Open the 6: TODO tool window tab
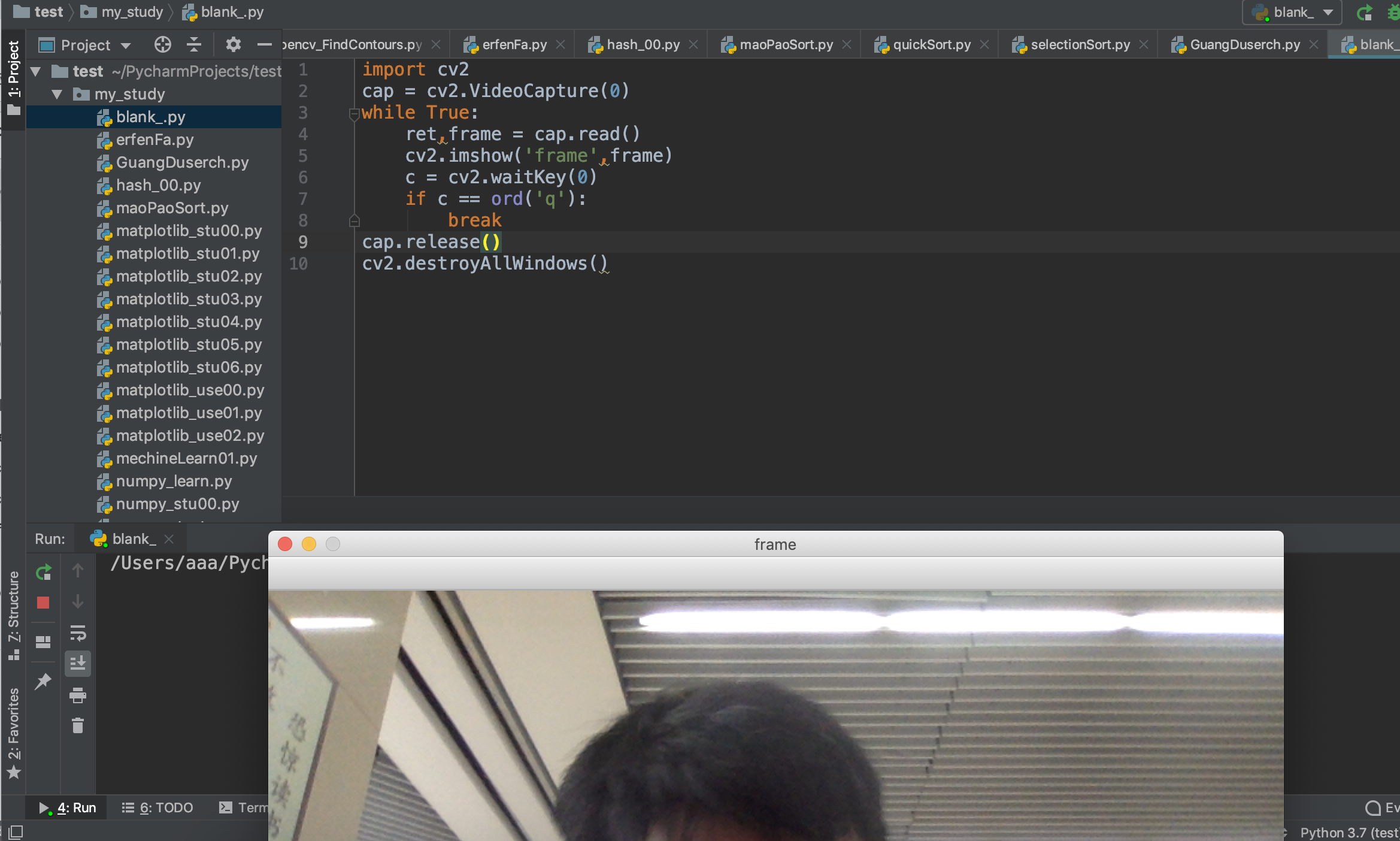Screen dimensions: 1400x841 click(157, 807)
